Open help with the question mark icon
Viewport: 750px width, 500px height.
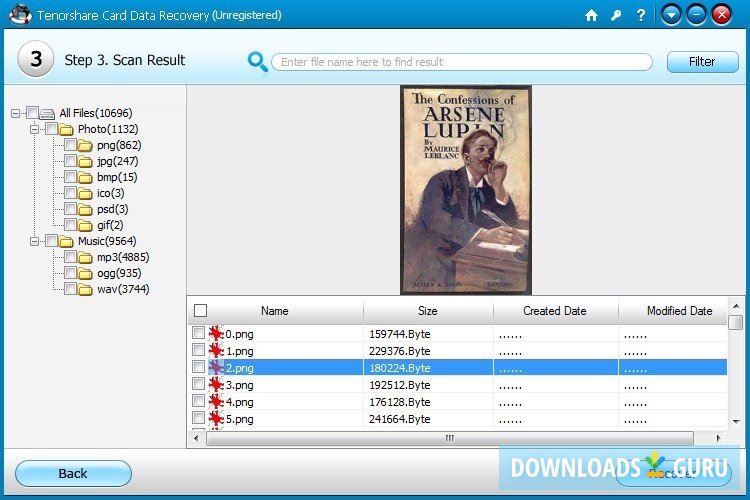click(641, 15)
